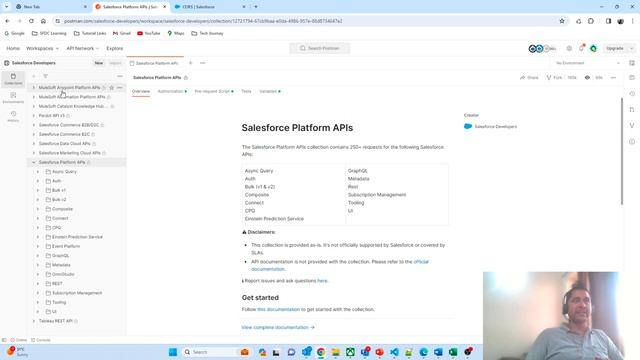Open the API Network dropdown menu
Viewport: 640px width, 360px height.
point(82,49)
